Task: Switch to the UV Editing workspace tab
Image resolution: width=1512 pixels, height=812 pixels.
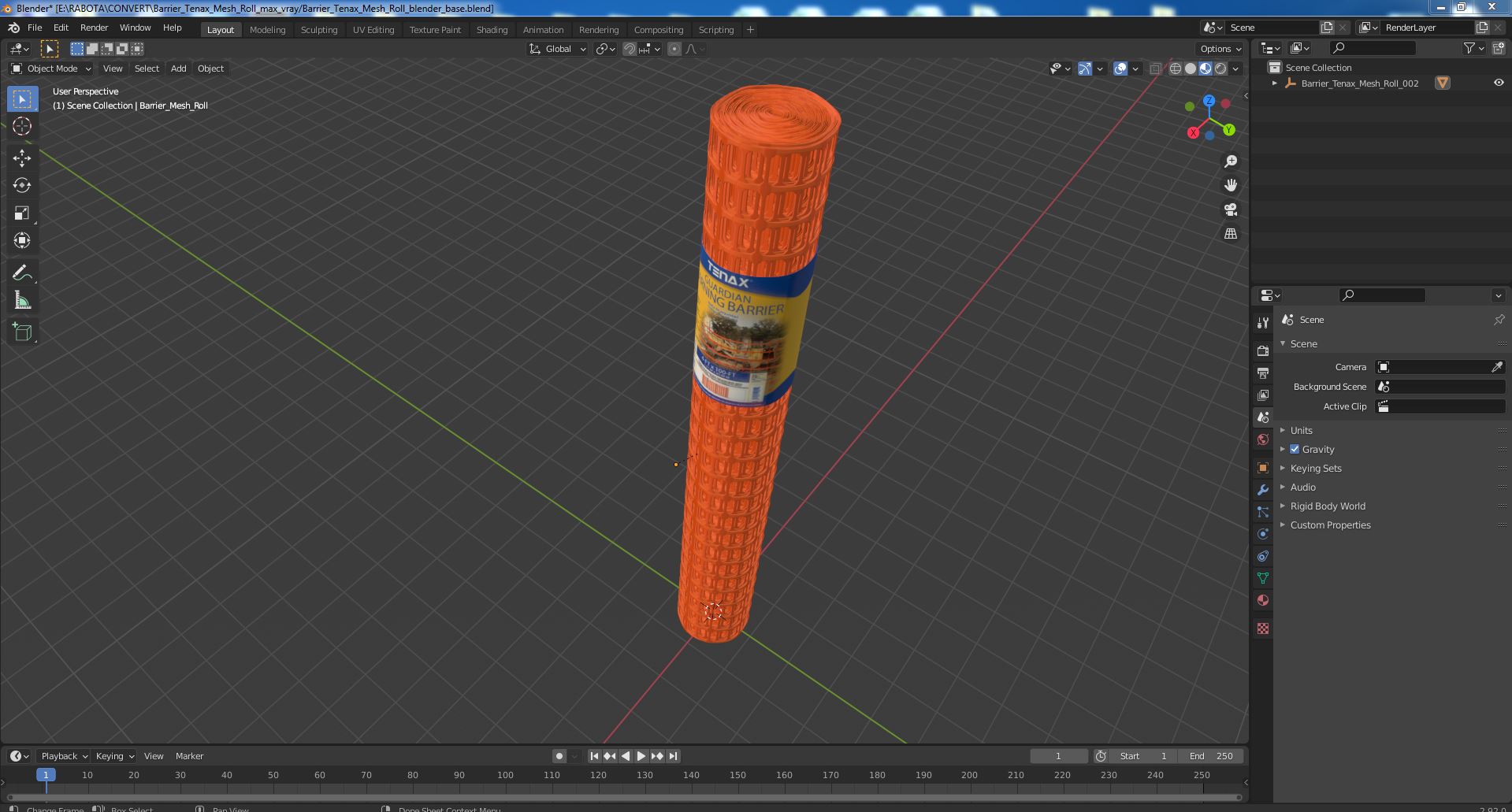Action: point(373,30)
